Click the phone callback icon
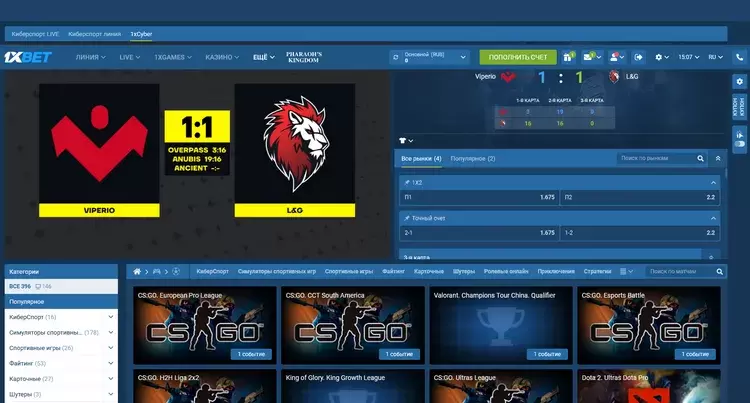This screenshot has height=403, width=750. click(739, 57)
